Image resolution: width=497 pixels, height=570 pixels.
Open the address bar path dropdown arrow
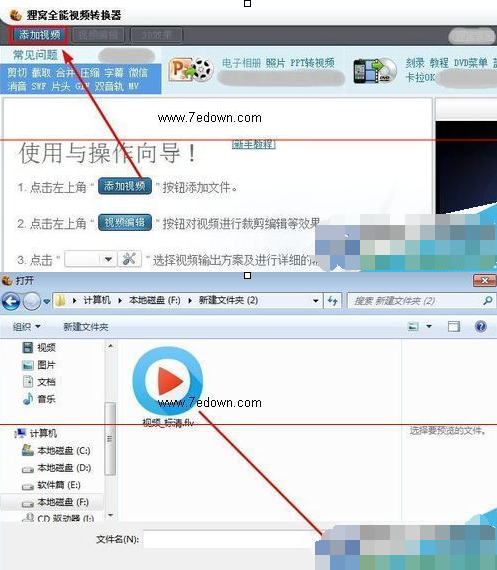(315, 301)
